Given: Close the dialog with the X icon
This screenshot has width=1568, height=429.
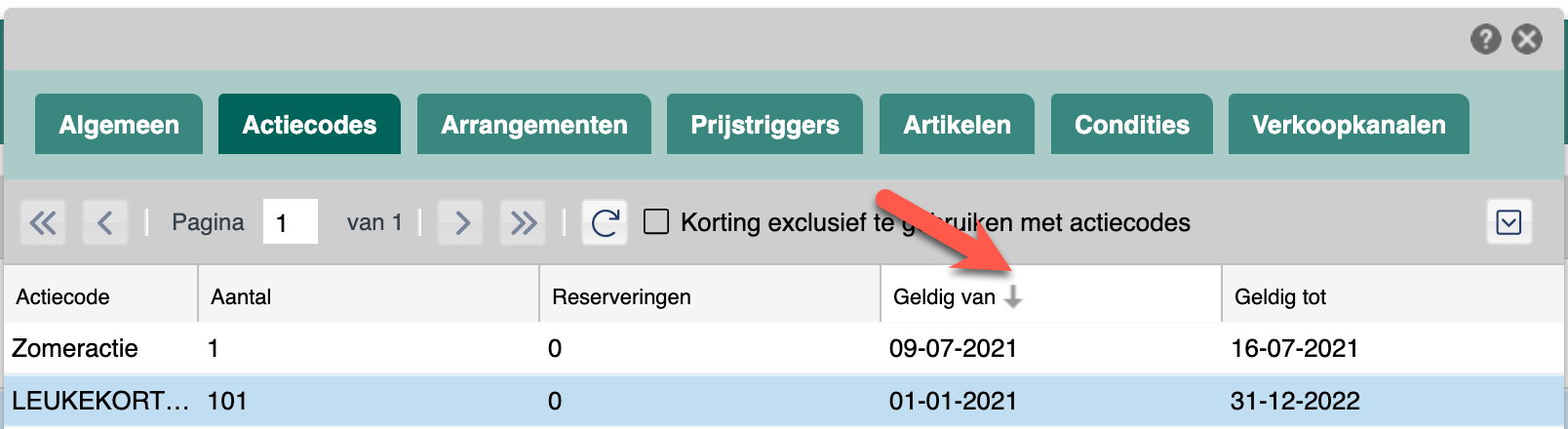Looking at the screenshot, I should tap(1527, 39).
